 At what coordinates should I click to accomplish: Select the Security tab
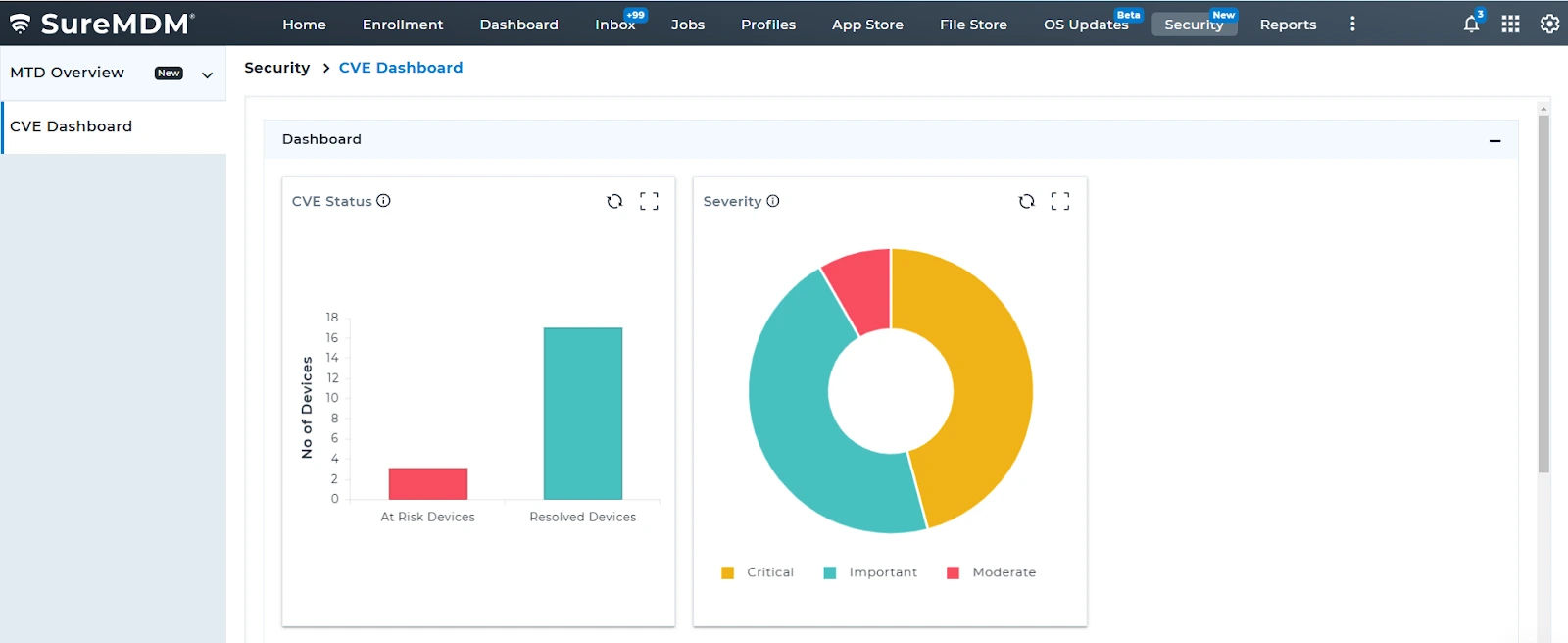[1195, 25]
